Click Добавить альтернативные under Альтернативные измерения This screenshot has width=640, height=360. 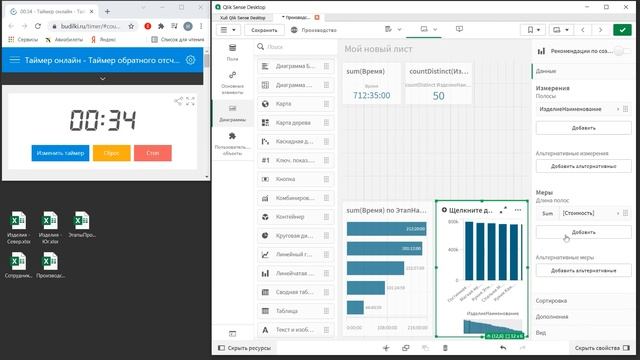coord(584,166)
